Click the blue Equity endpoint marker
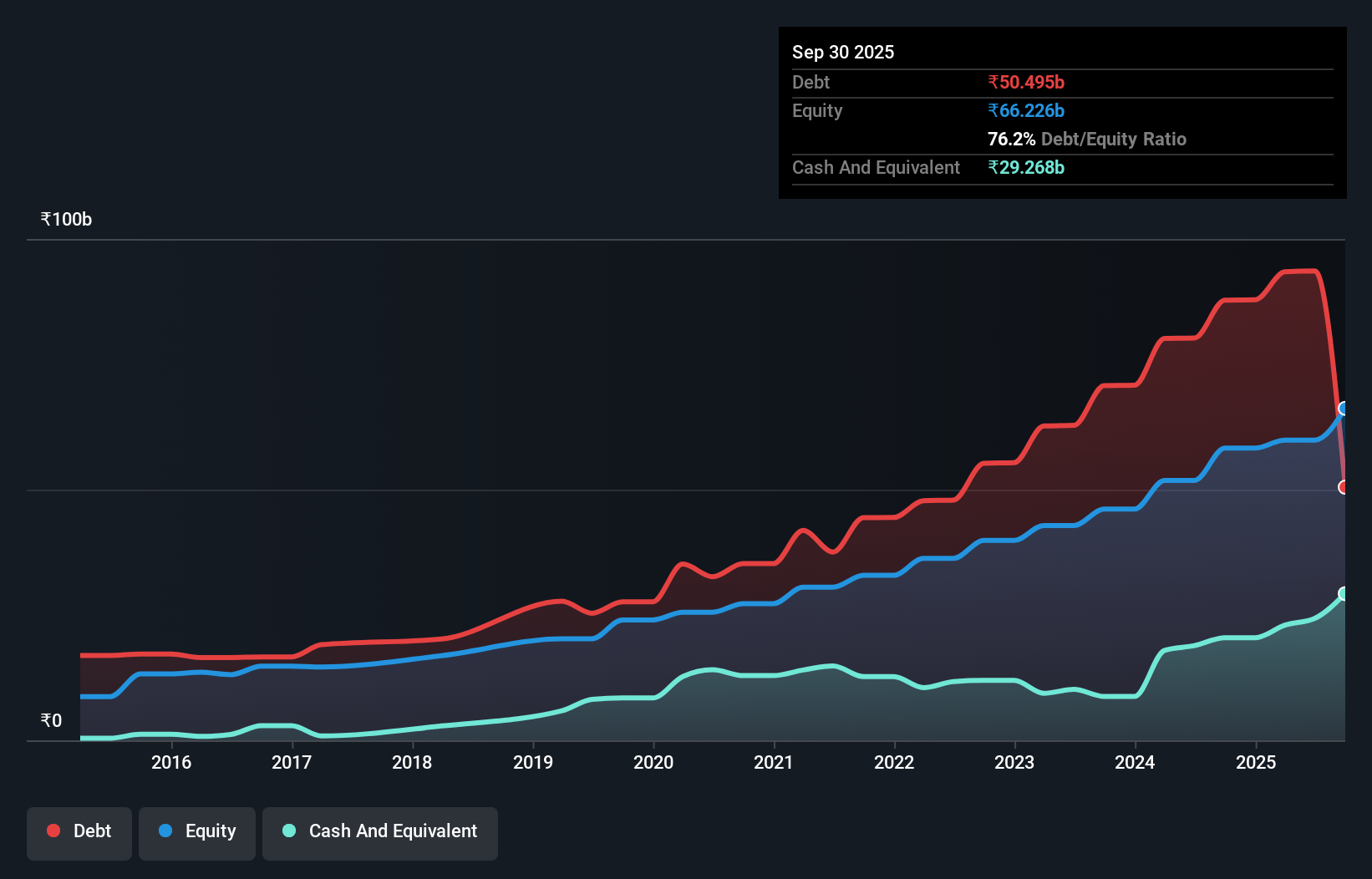The image size is (1372, 879). pyautogui.click(x=1344, y=409)
